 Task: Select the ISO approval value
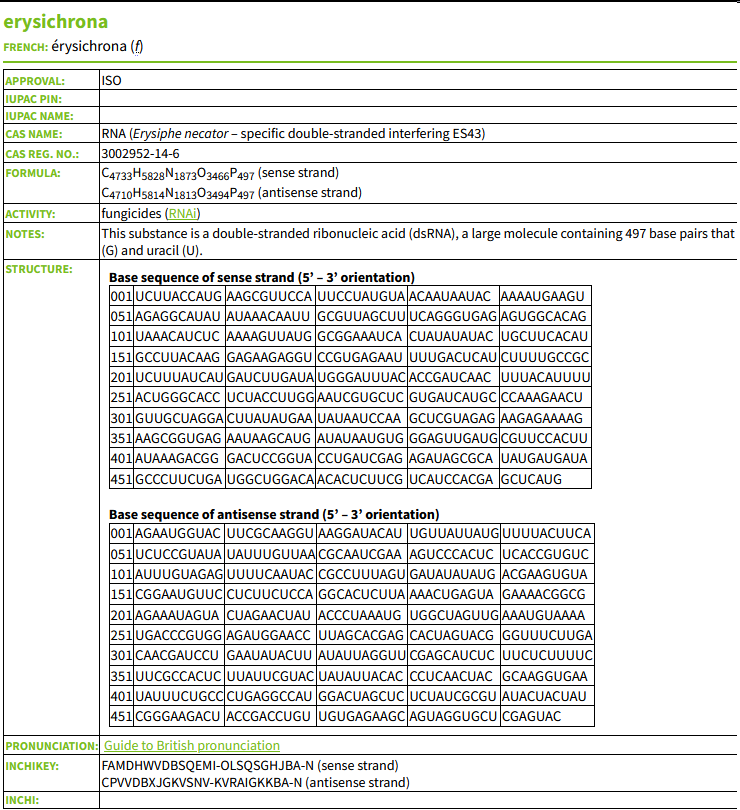point(112,80)
